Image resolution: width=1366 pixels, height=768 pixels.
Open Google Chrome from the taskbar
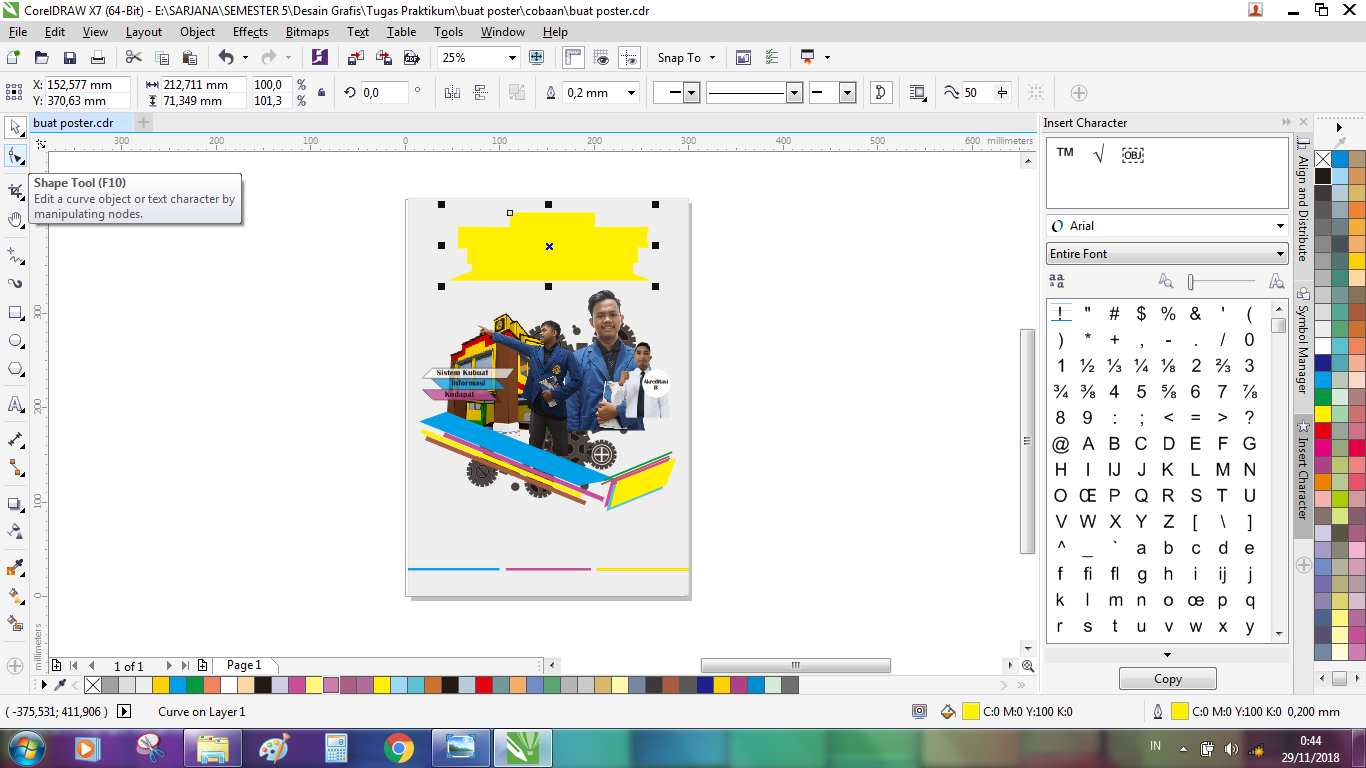[x=399, y=748]
